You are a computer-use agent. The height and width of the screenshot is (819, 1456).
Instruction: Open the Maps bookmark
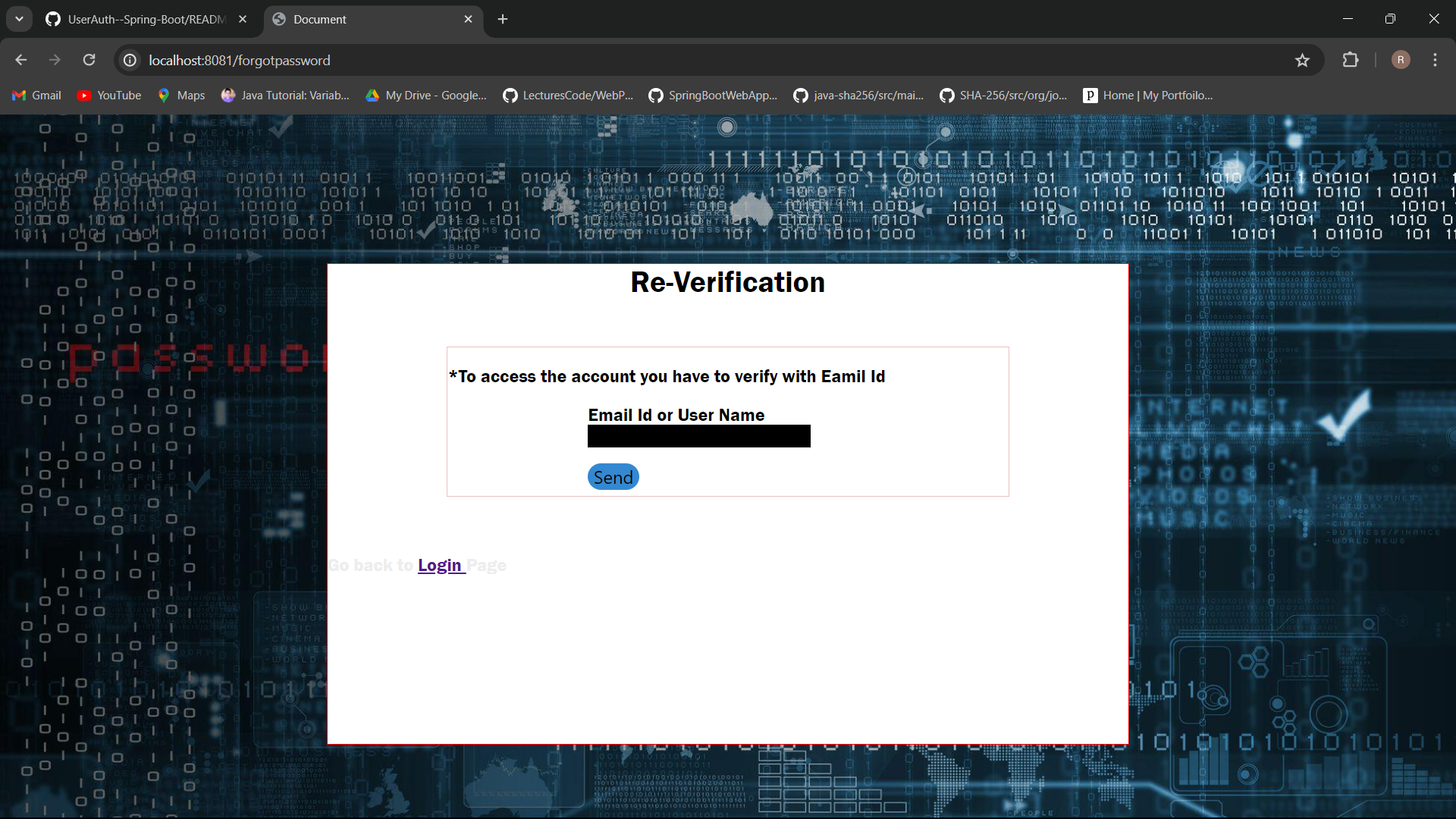tap(181, 96)
